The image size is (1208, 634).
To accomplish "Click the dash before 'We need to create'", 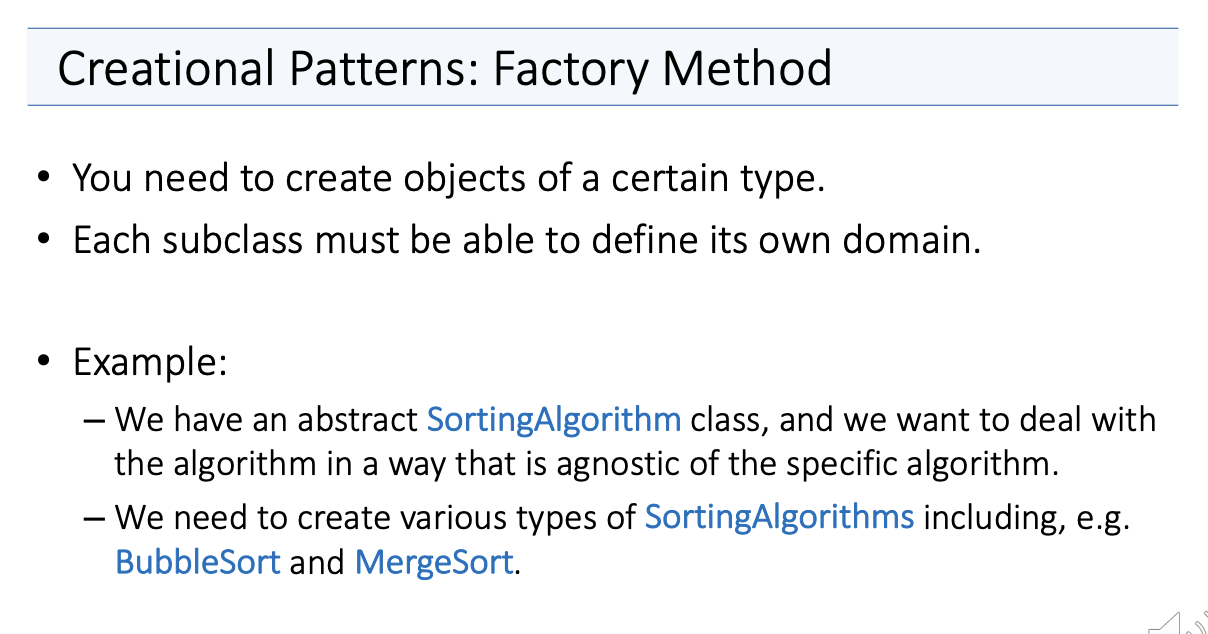I will point(94,519).
